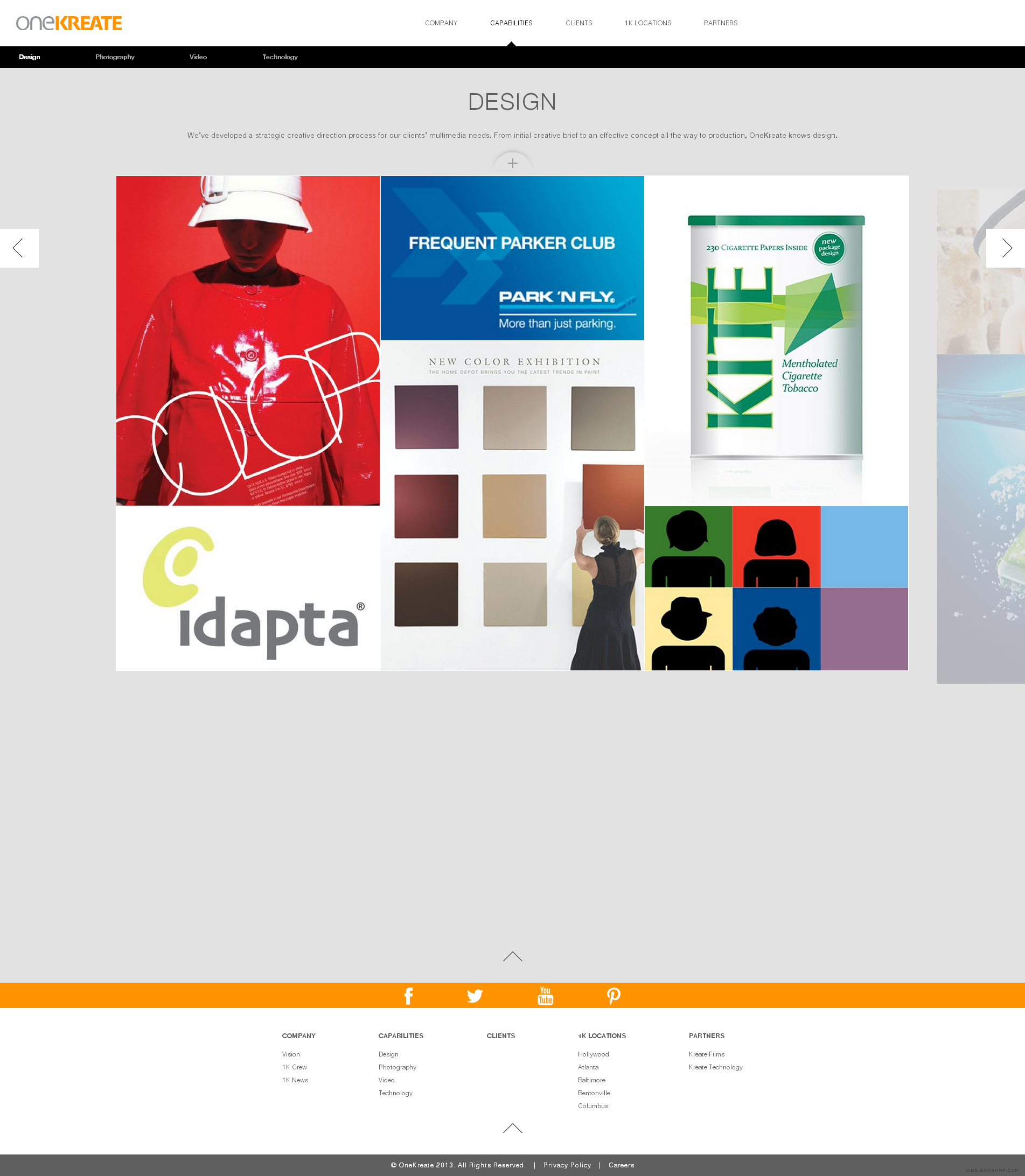Open the Privacy Policy link
The image size is (1025, 1176).
pyautogui.click(x=567, y=1165)
